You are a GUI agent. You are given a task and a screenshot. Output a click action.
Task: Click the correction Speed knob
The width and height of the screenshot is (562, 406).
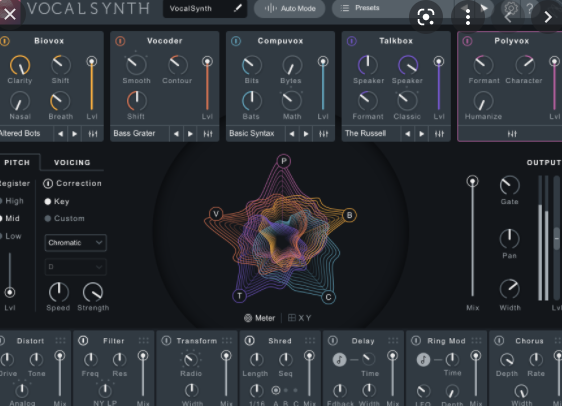[x=58, y=292]
